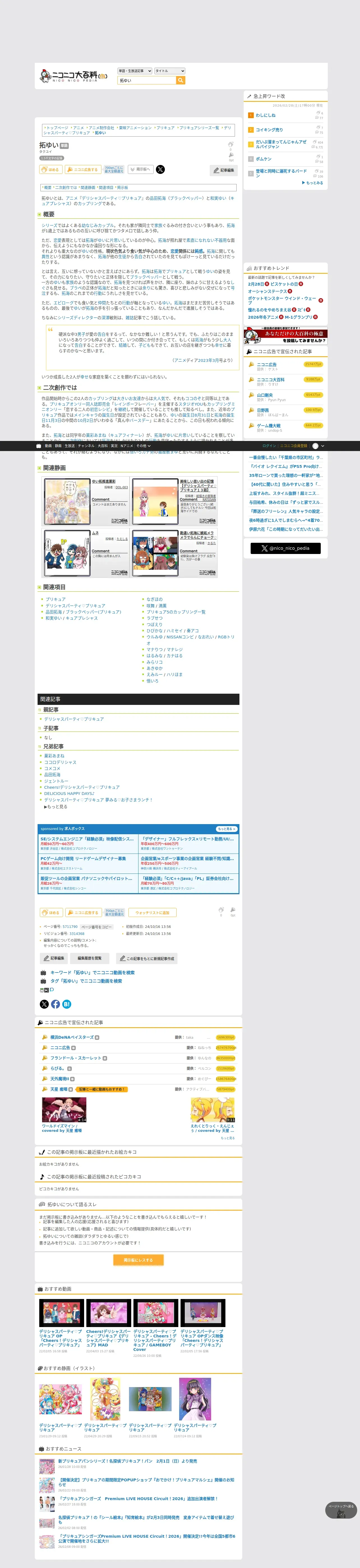Open advertised article 横浜DeNAベイスターズ
The width and height of the screenshot is (360, 1568).
(x=72, y=1037)
